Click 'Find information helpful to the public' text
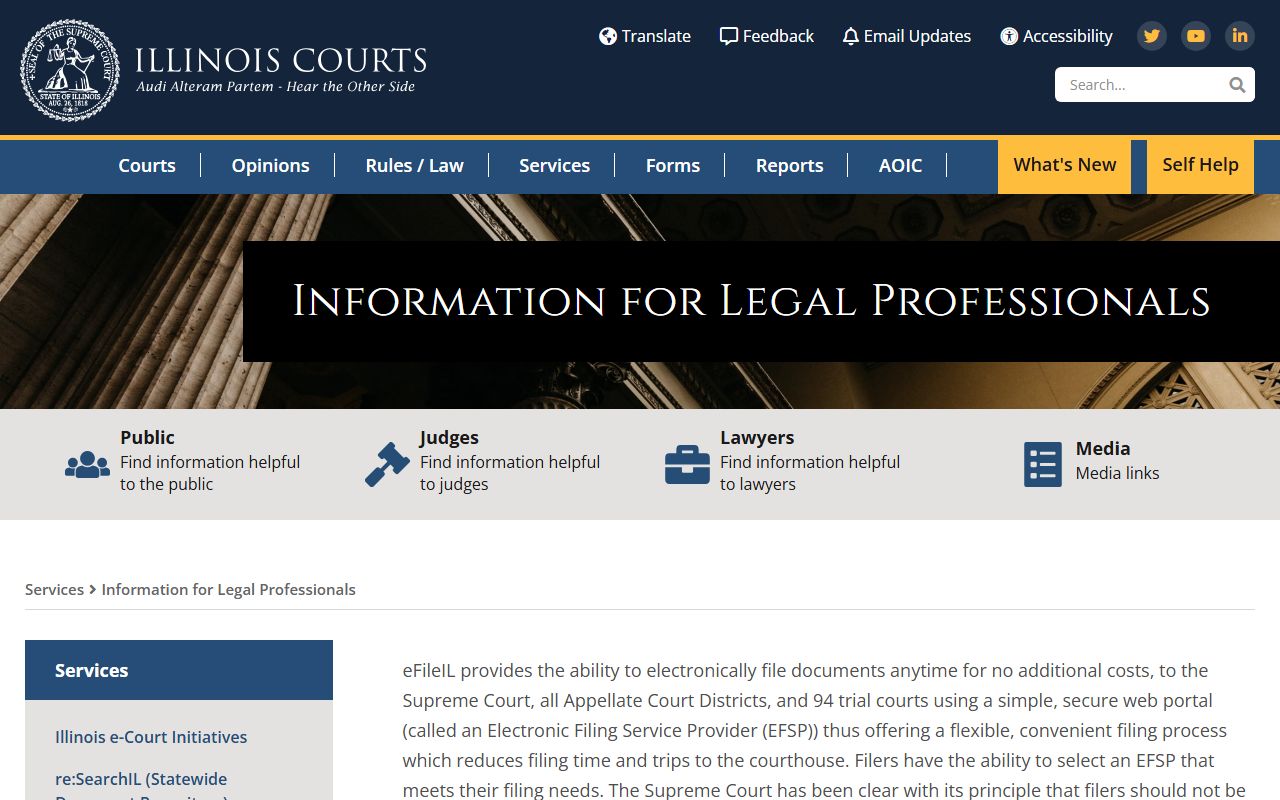1280x800 pixels. 210,473
